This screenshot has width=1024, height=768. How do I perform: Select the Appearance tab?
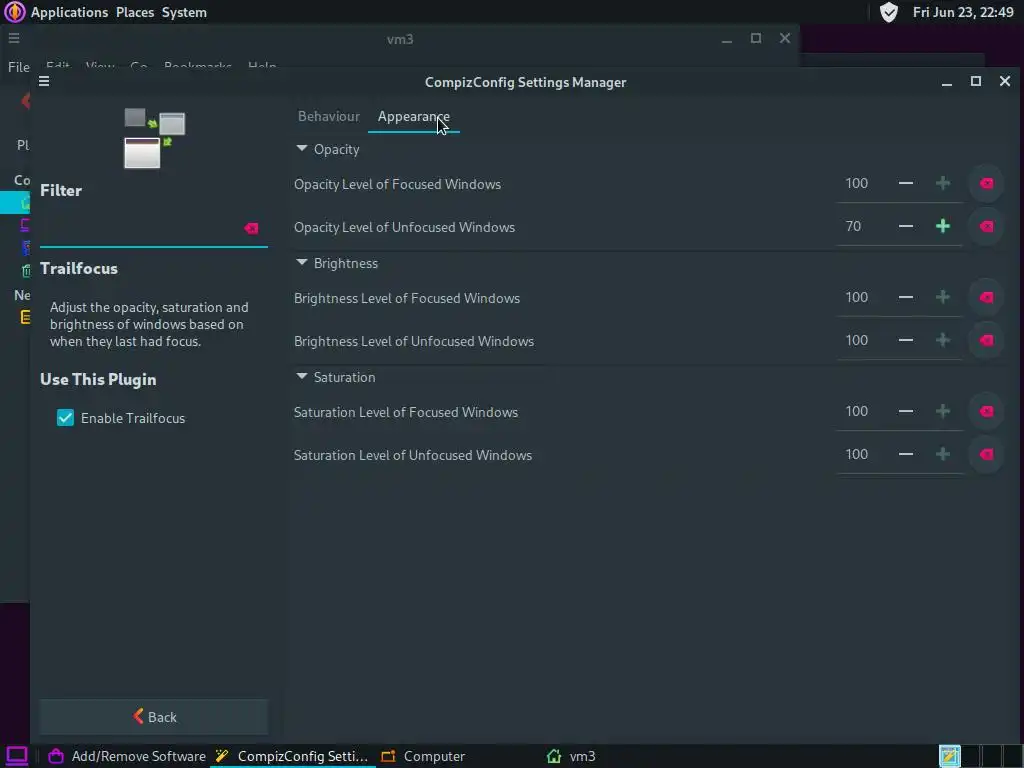coord(413,117)
